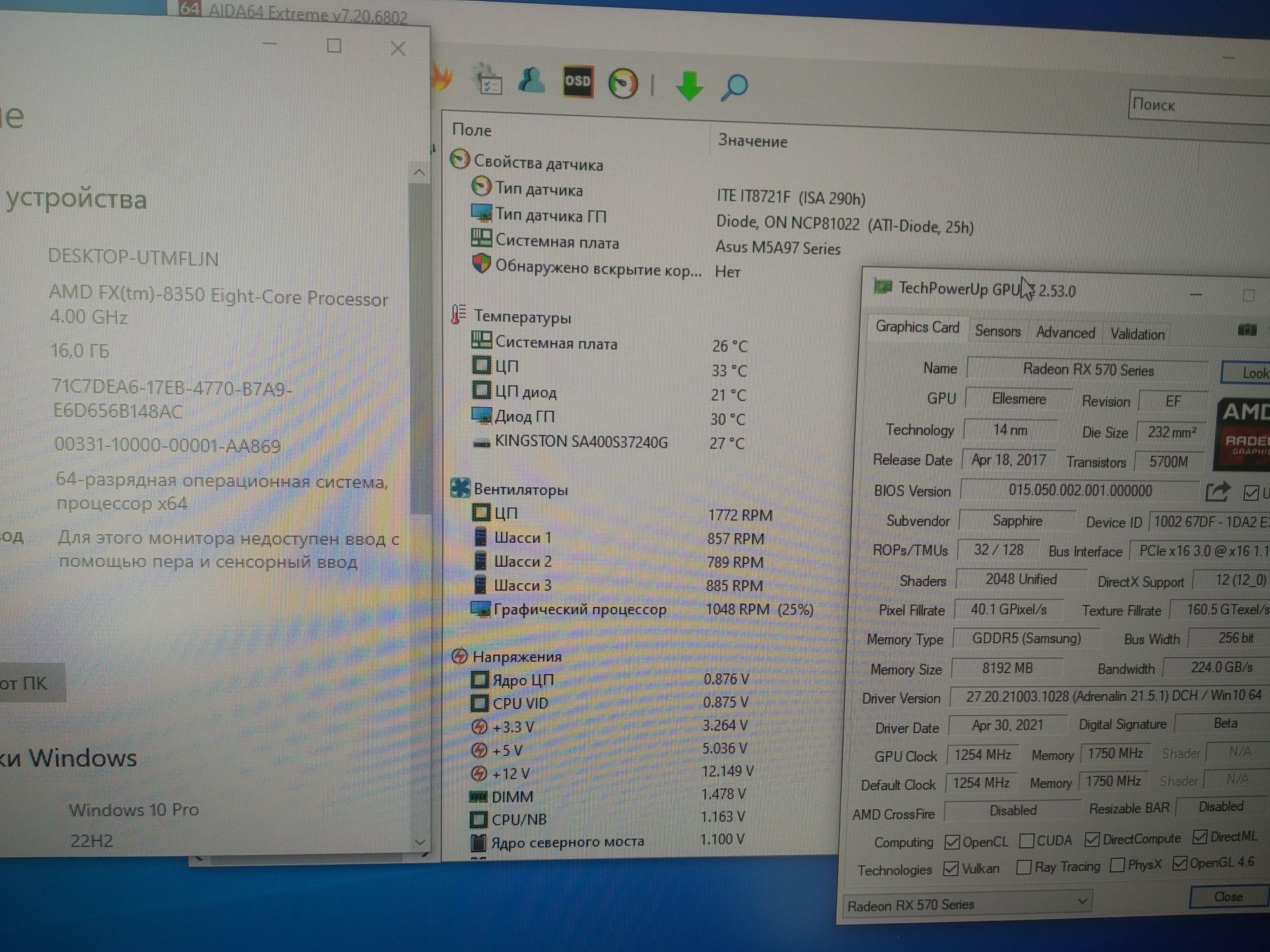The width and height of the screenshot is (1270, 952).
Task: Click the settings window scroll up arrow
Action: [418, 173]
